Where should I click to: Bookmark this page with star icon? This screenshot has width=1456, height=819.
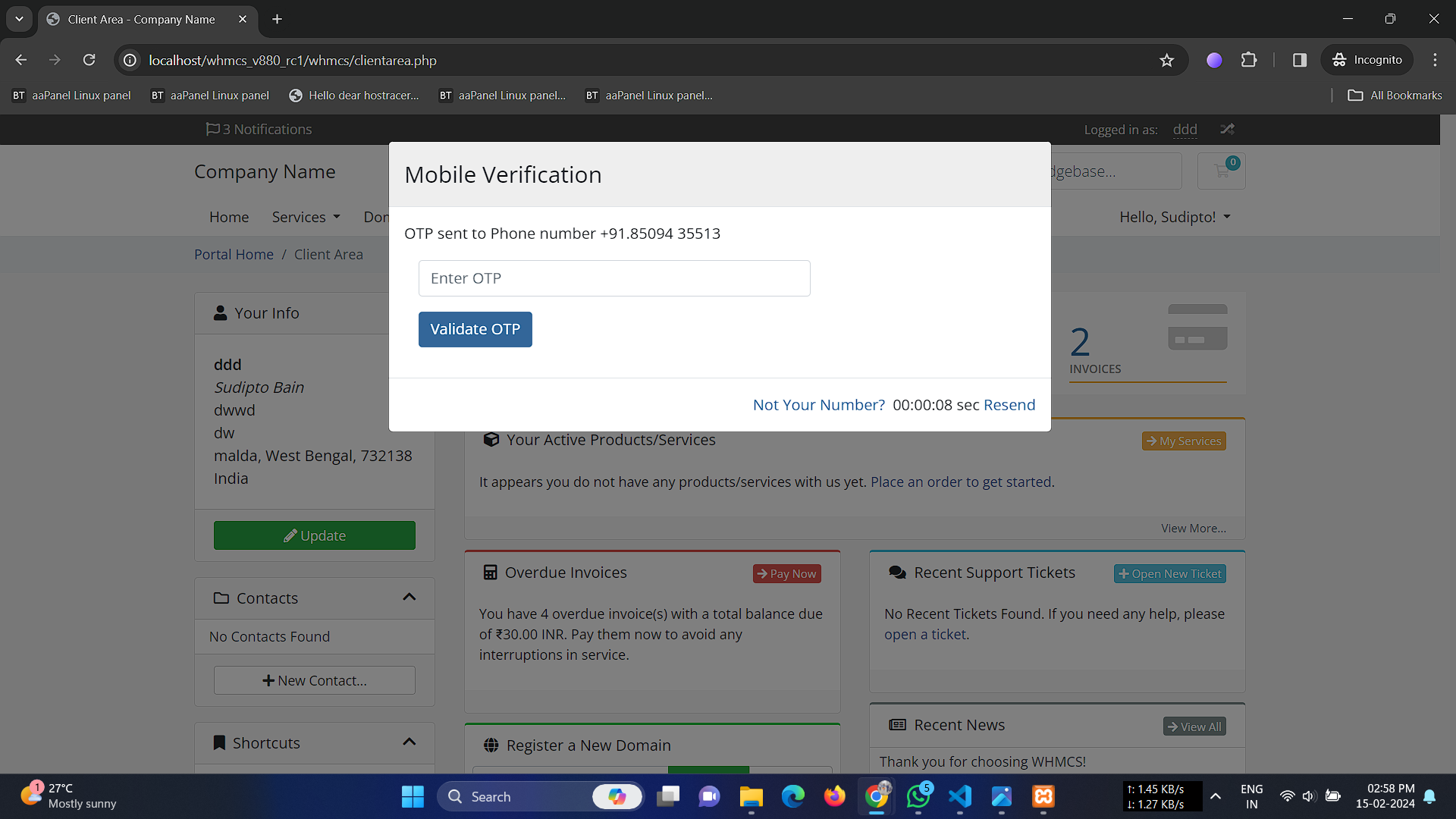1166,60
